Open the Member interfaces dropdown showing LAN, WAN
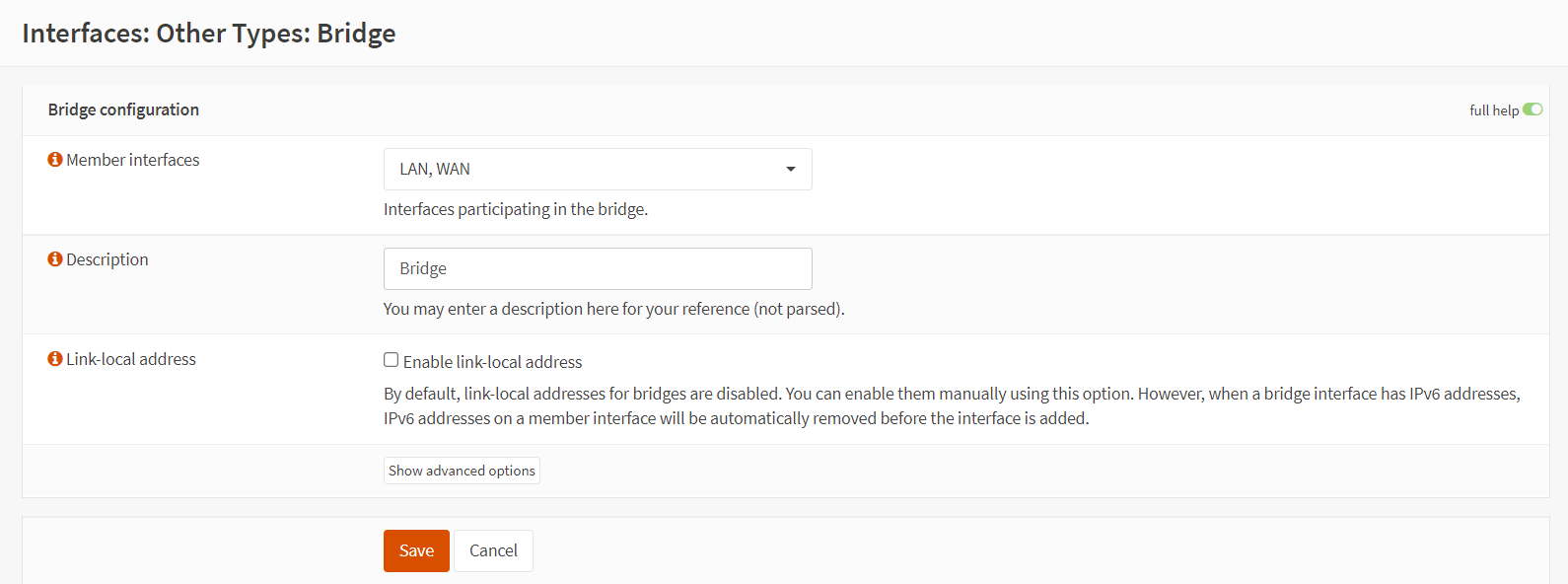Viewport: 1568px width, 584px height. (597, 170)
